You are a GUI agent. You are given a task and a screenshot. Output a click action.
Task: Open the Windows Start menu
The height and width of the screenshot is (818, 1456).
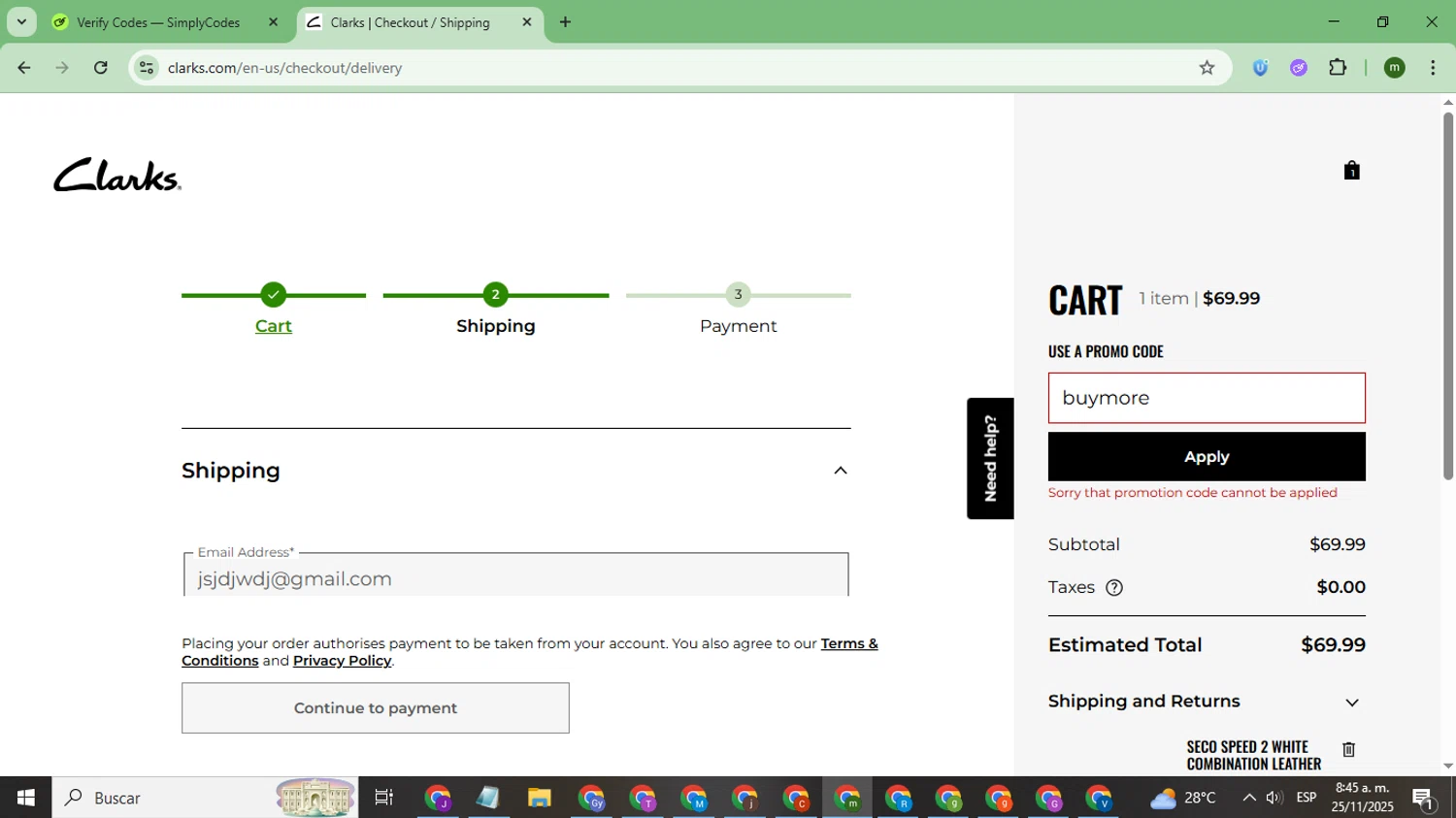click(x=25, y=798)
